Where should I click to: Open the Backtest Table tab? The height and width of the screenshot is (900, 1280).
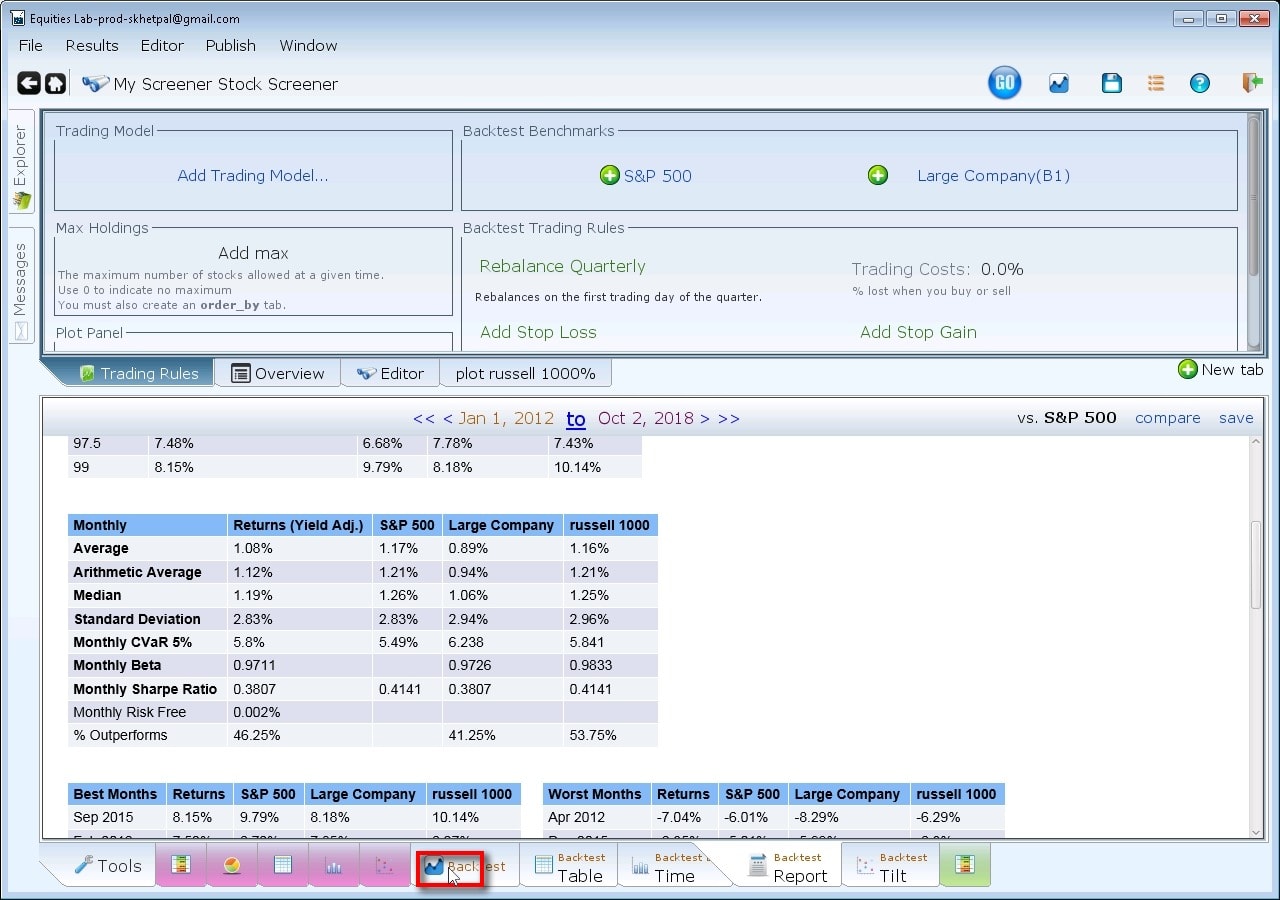568,866
